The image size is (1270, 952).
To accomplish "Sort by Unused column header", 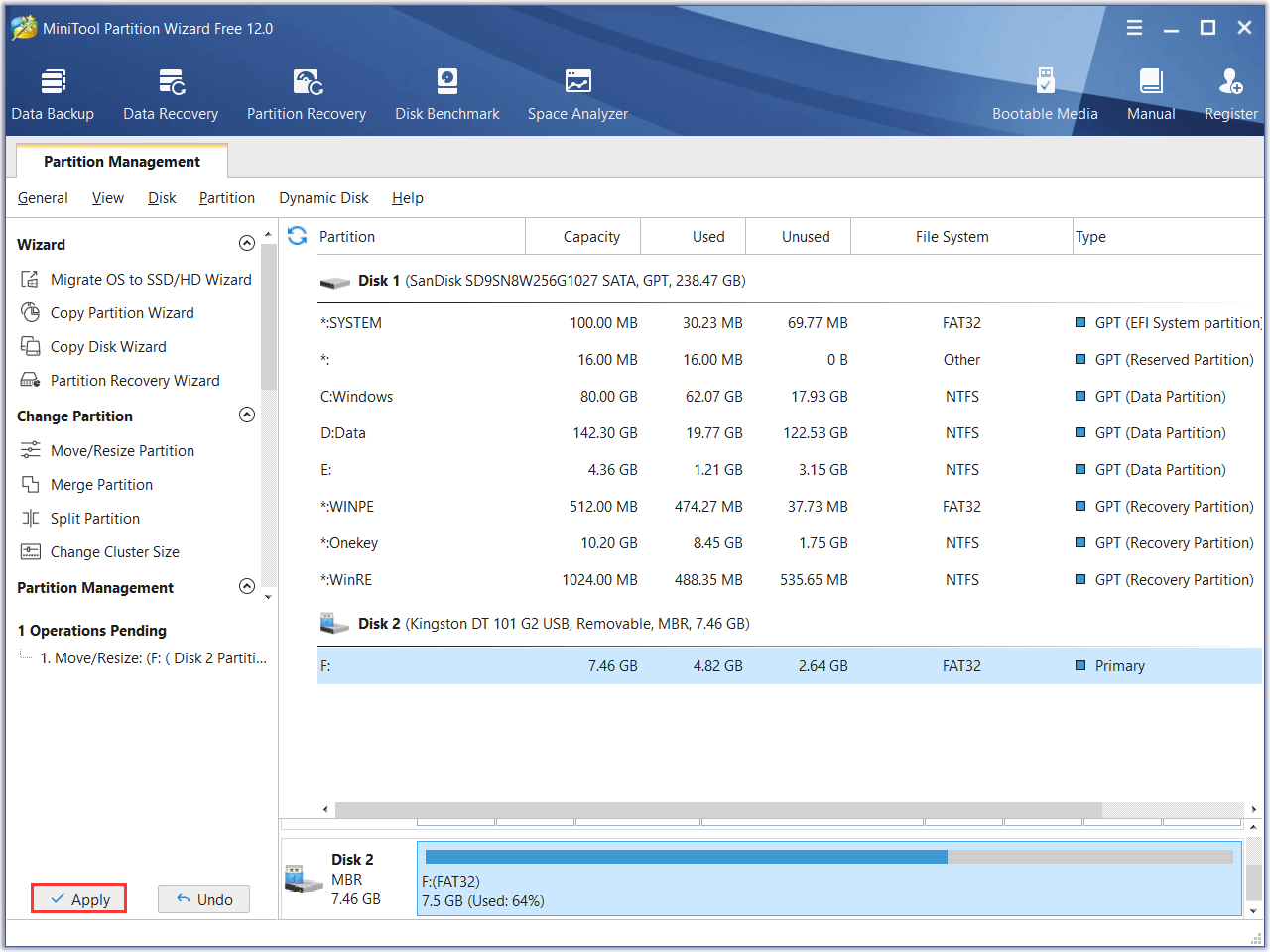I will point(799,237).
